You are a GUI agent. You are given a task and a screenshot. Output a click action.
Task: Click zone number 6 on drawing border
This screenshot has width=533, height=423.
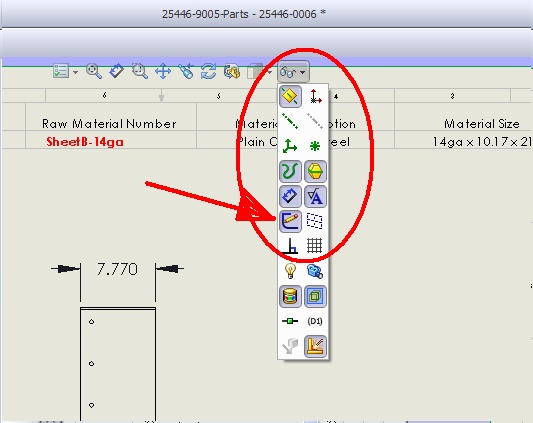pyautogui.click(x=104, y=96)
